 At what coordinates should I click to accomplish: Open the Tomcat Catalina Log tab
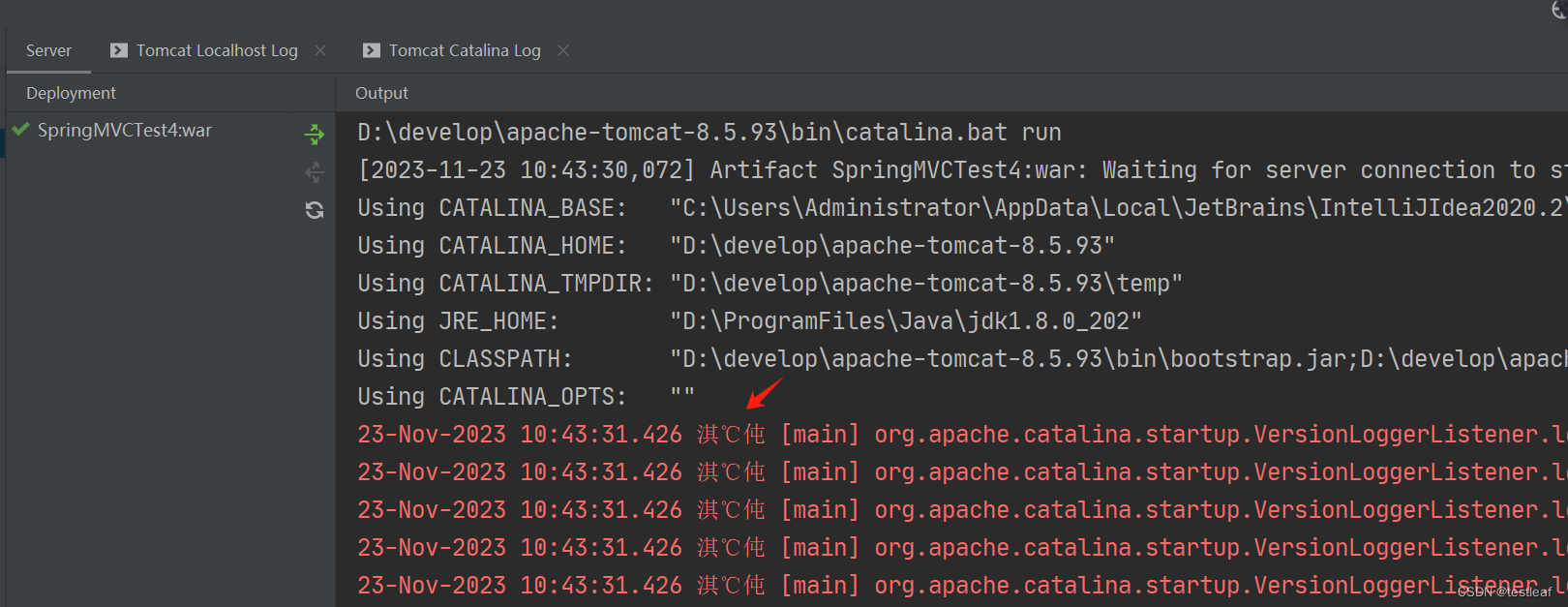[x=465, y=50]
